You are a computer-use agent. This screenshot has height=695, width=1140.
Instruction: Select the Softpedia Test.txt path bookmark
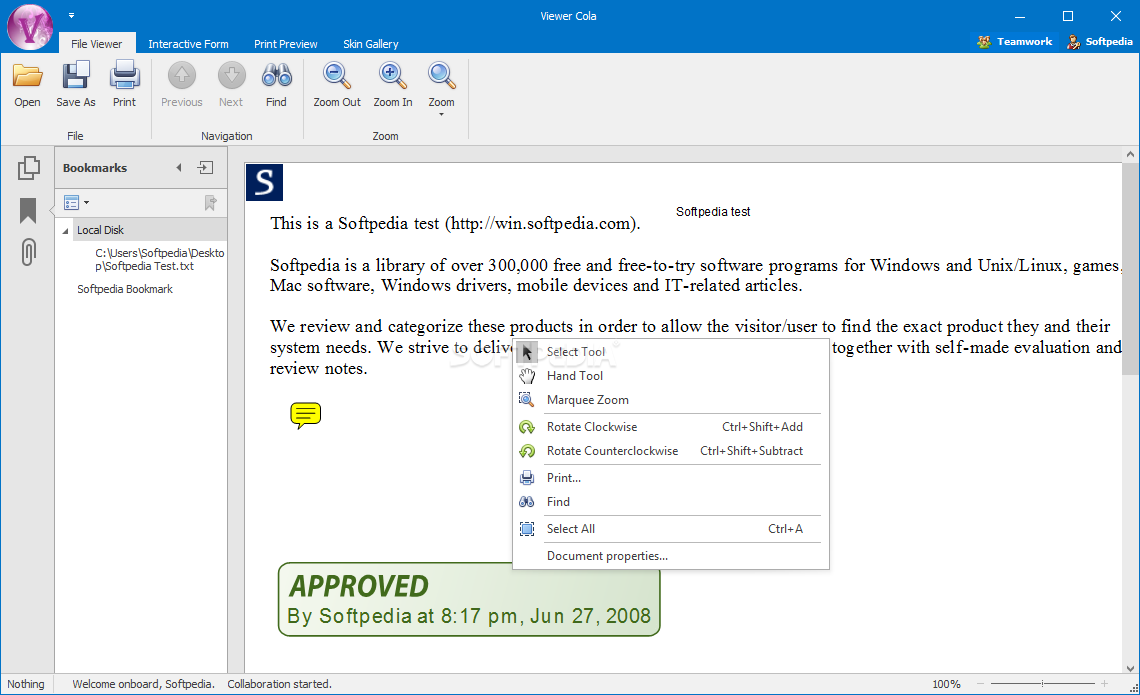coord(159,260)
